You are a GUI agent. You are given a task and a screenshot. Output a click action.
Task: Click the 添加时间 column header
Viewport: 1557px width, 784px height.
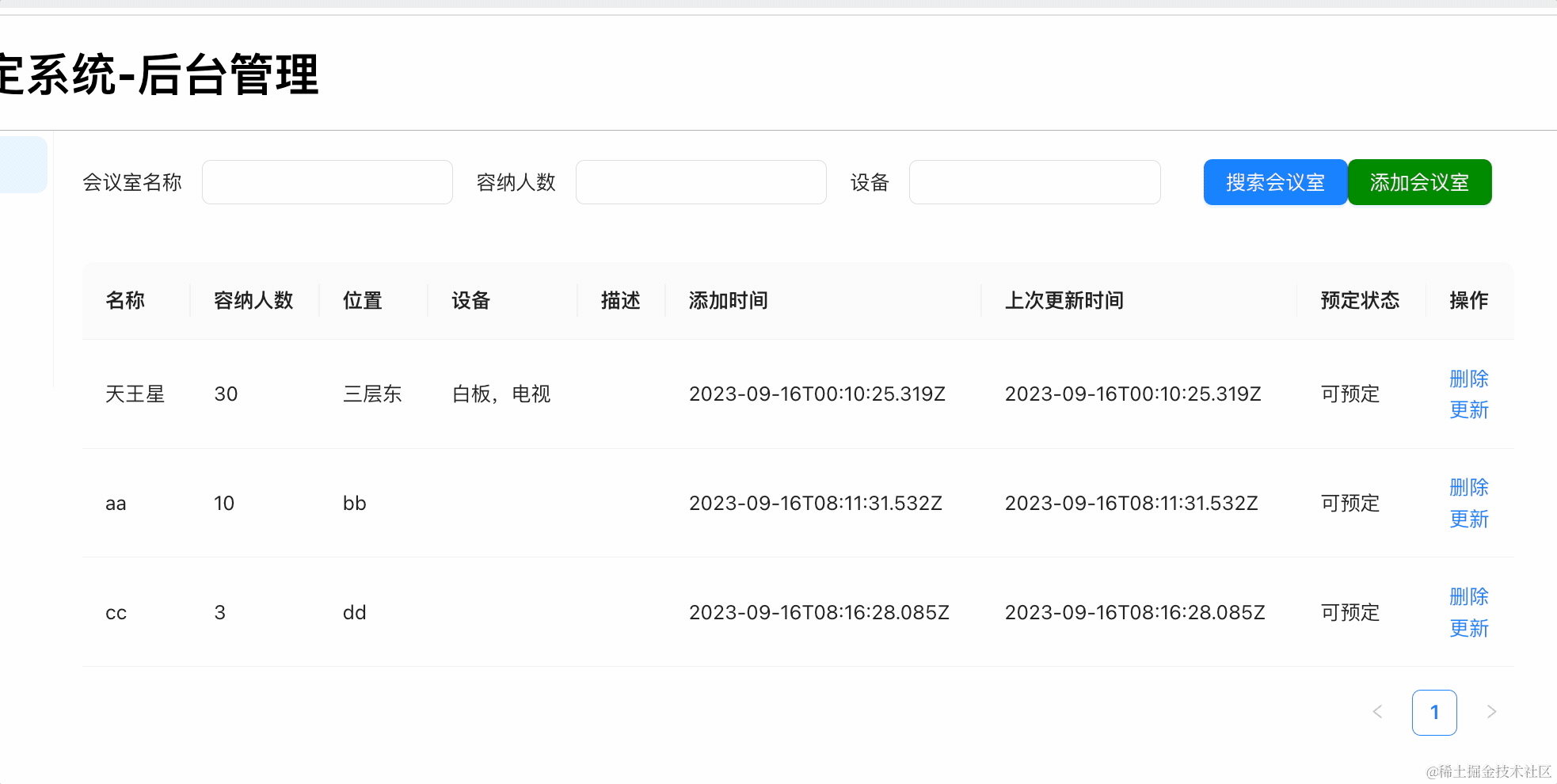728,301
